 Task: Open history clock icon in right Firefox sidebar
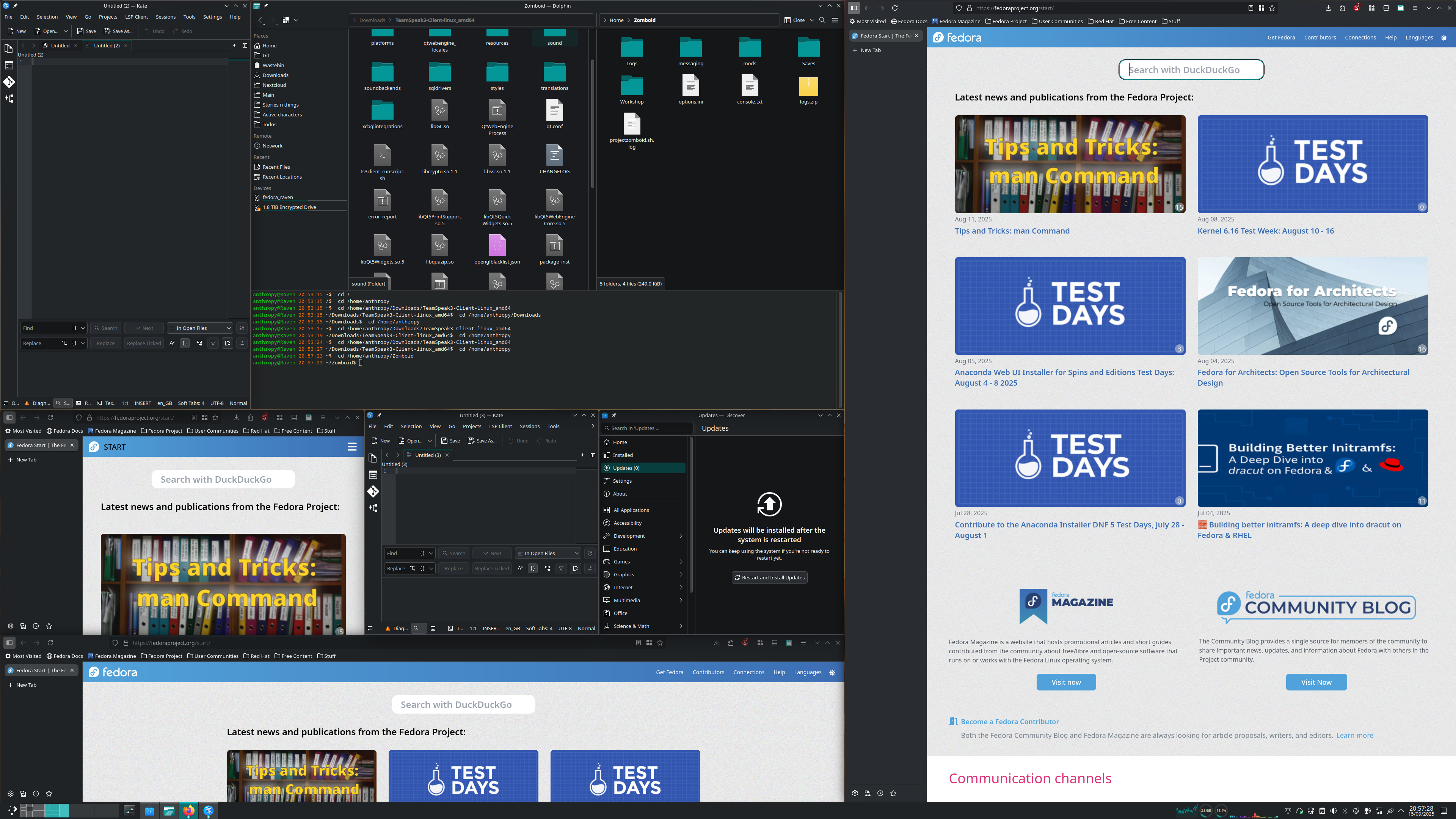[880, 793]
